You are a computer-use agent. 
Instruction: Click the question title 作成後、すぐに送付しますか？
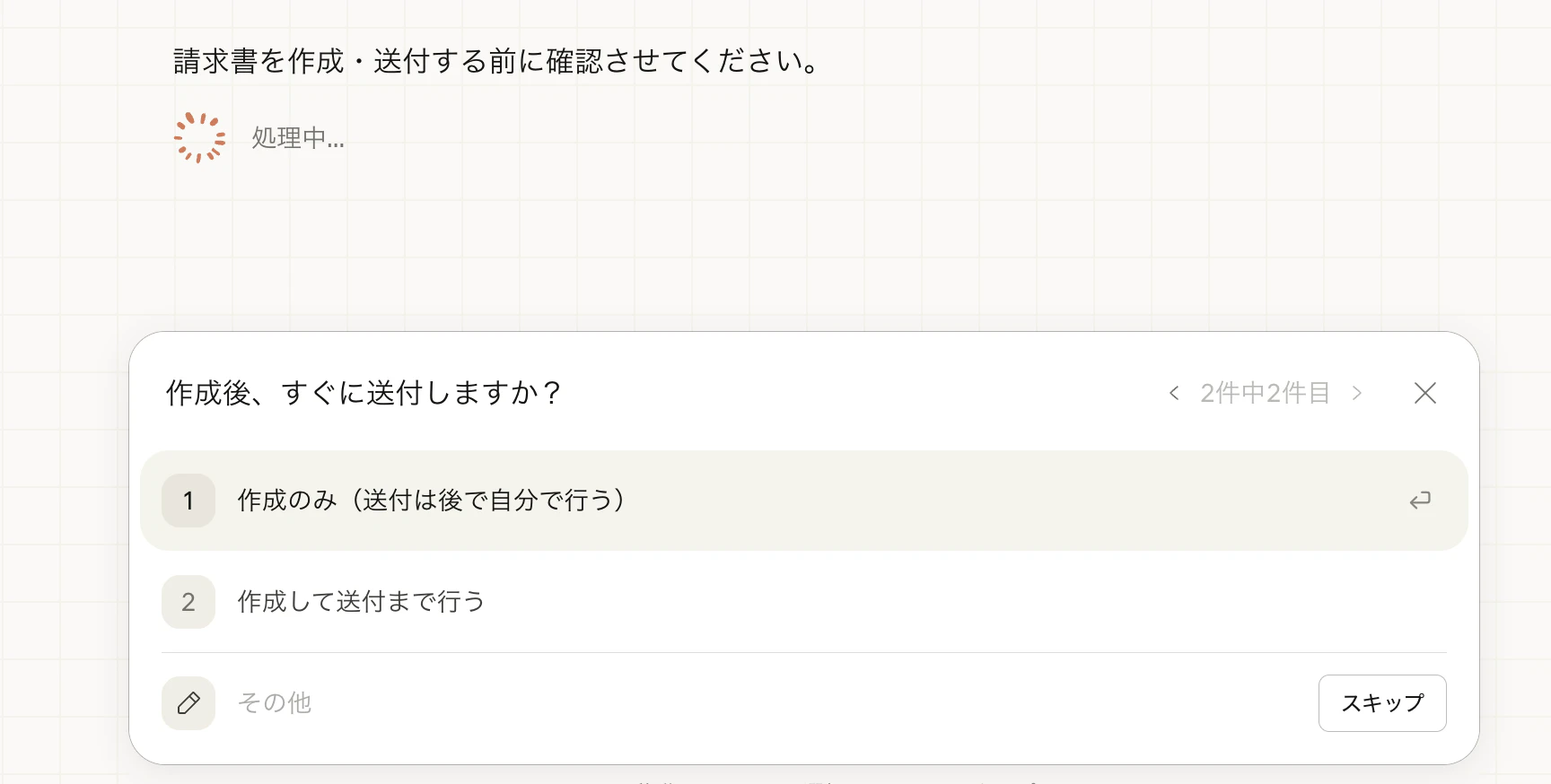coord(364,393)
